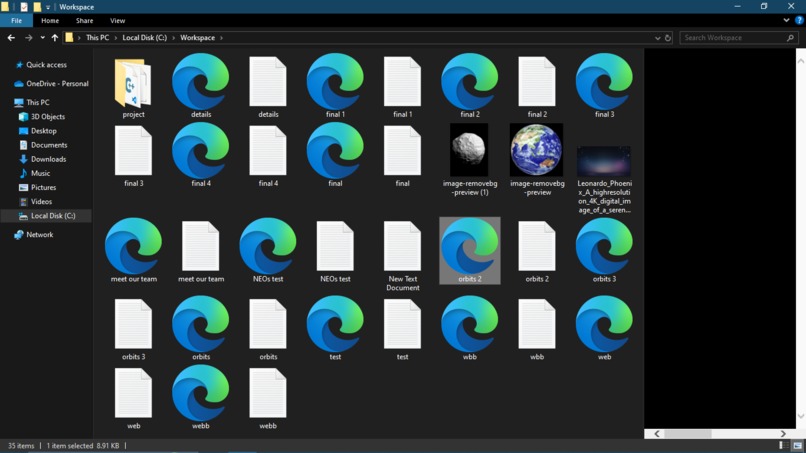Click This PC in the address bar
This screenshot has width=806, height=453.
click(97, 38)
